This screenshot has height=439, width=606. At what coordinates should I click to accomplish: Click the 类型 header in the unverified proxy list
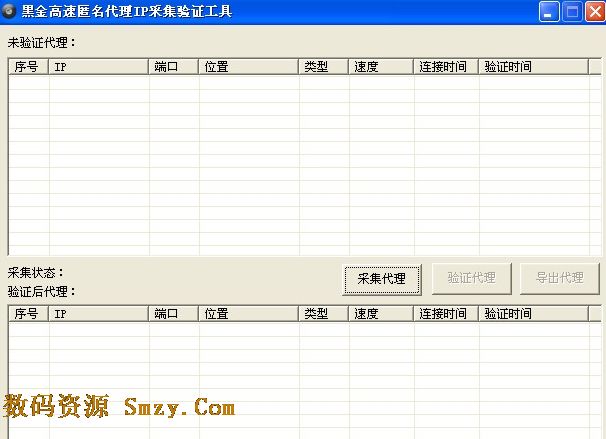(324, 67)
